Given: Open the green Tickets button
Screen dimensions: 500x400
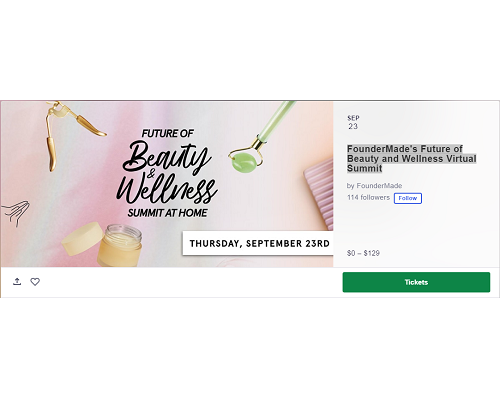Looking at the screenshot, I should coord(416,282).
